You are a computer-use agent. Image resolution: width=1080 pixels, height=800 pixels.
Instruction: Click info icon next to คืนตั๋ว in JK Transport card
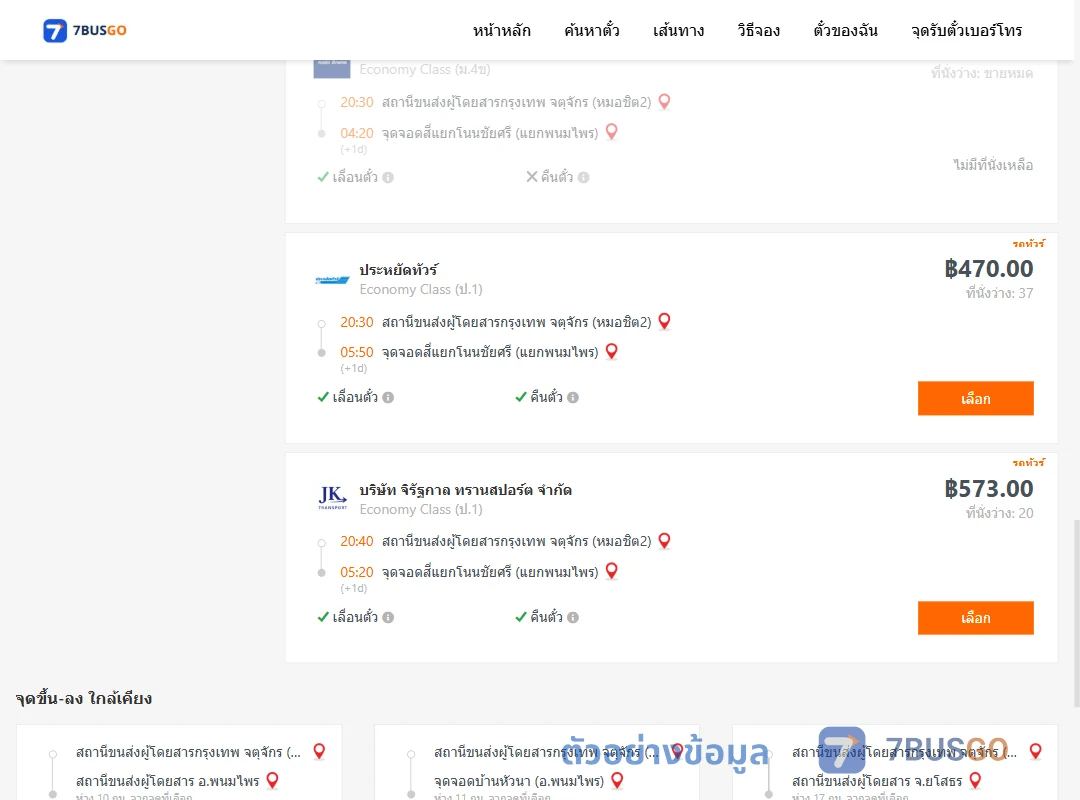pos(573,617)
